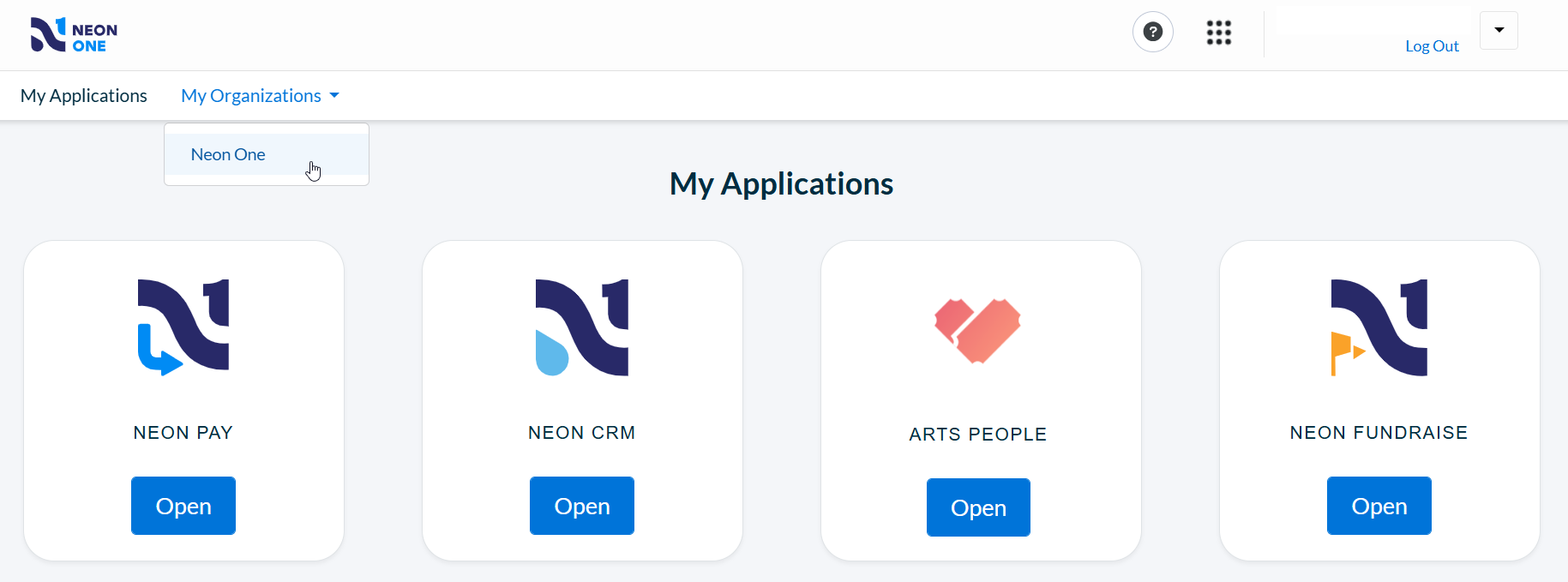This screenshot has width=1568, height=582.
Task: Open the help question mark icon
Action: pos(1153,32)
